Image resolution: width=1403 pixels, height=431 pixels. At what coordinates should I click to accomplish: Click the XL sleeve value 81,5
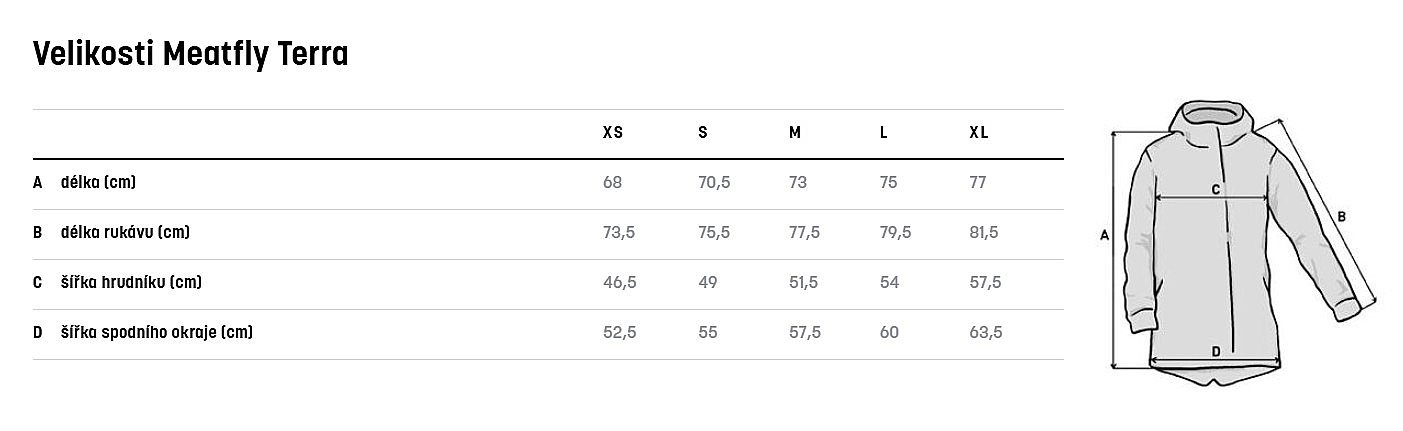(984, 233)
